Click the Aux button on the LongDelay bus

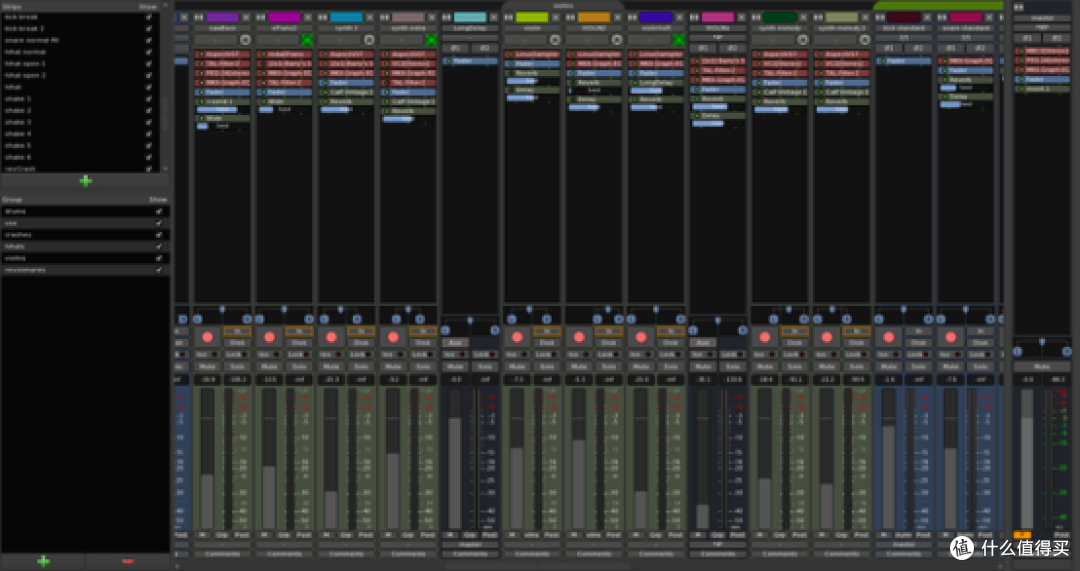(455, 342)
